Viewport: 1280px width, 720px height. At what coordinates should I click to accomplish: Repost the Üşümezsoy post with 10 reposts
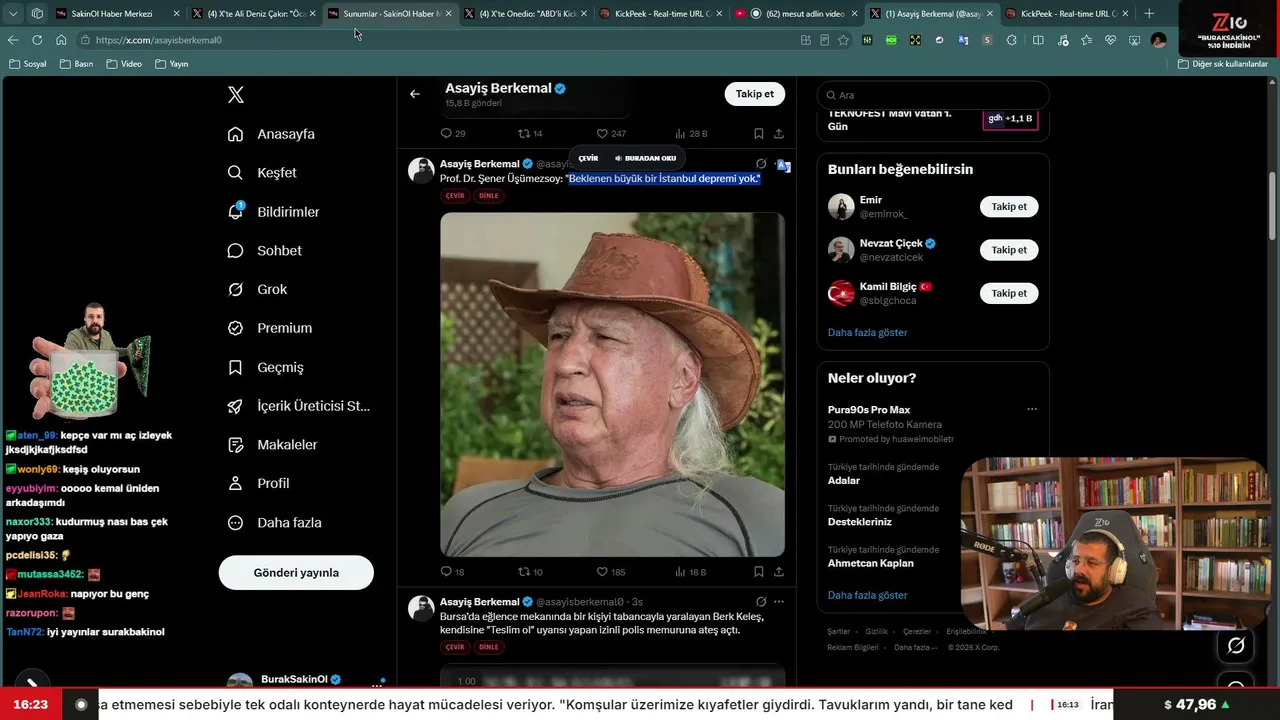tap(530, 572)
